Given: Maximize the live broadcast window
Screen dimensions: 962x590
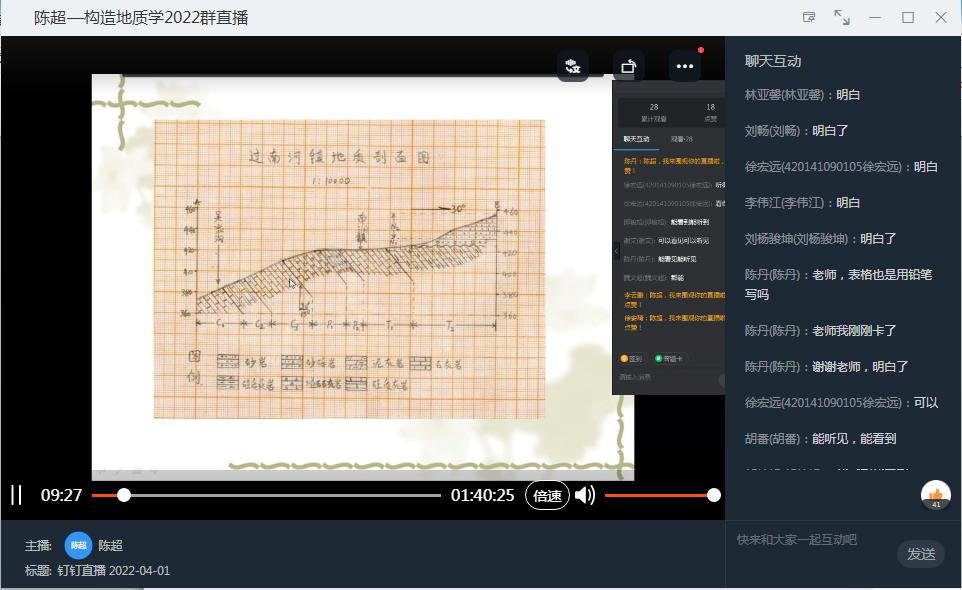Looking at the screenshot, I should pos(908,17).
